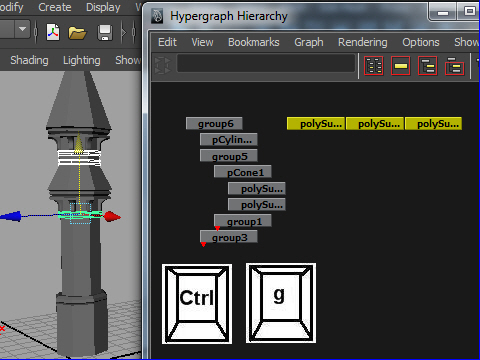Select the first yellow polySu... node
This screenshot has width=480, height=360.
point(316,123)
